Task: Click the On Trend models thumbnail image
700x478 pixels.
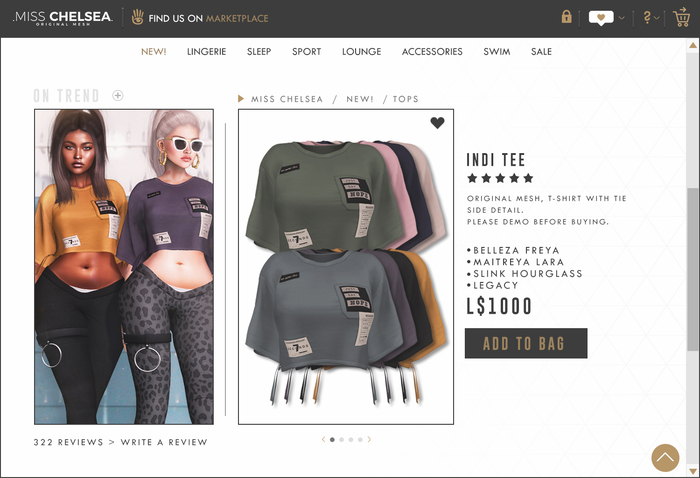Action: [124, 266]
